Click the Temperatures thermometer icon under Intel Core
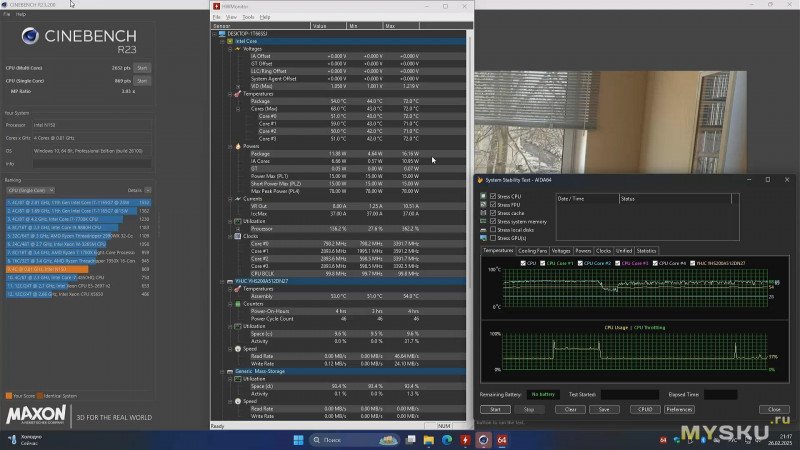Viewport: 800px width, 450px height. 238,94
